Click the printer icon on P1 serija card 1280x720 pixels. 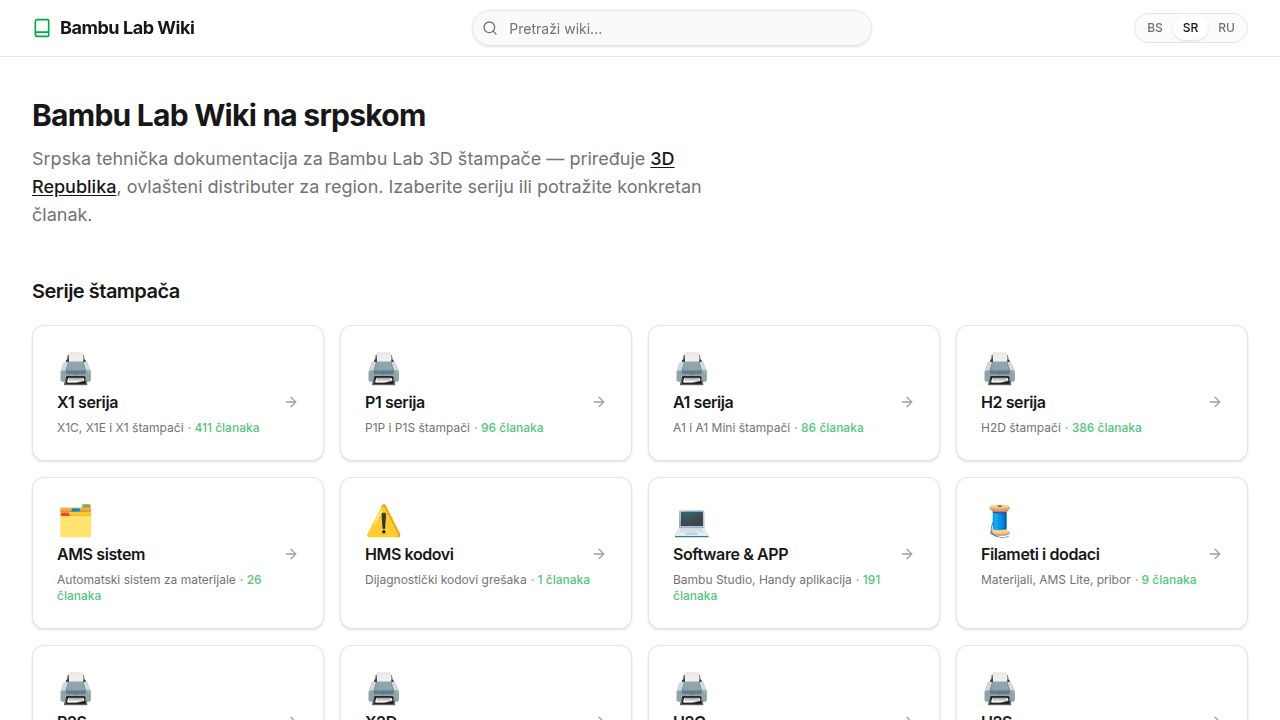point(383,368)
